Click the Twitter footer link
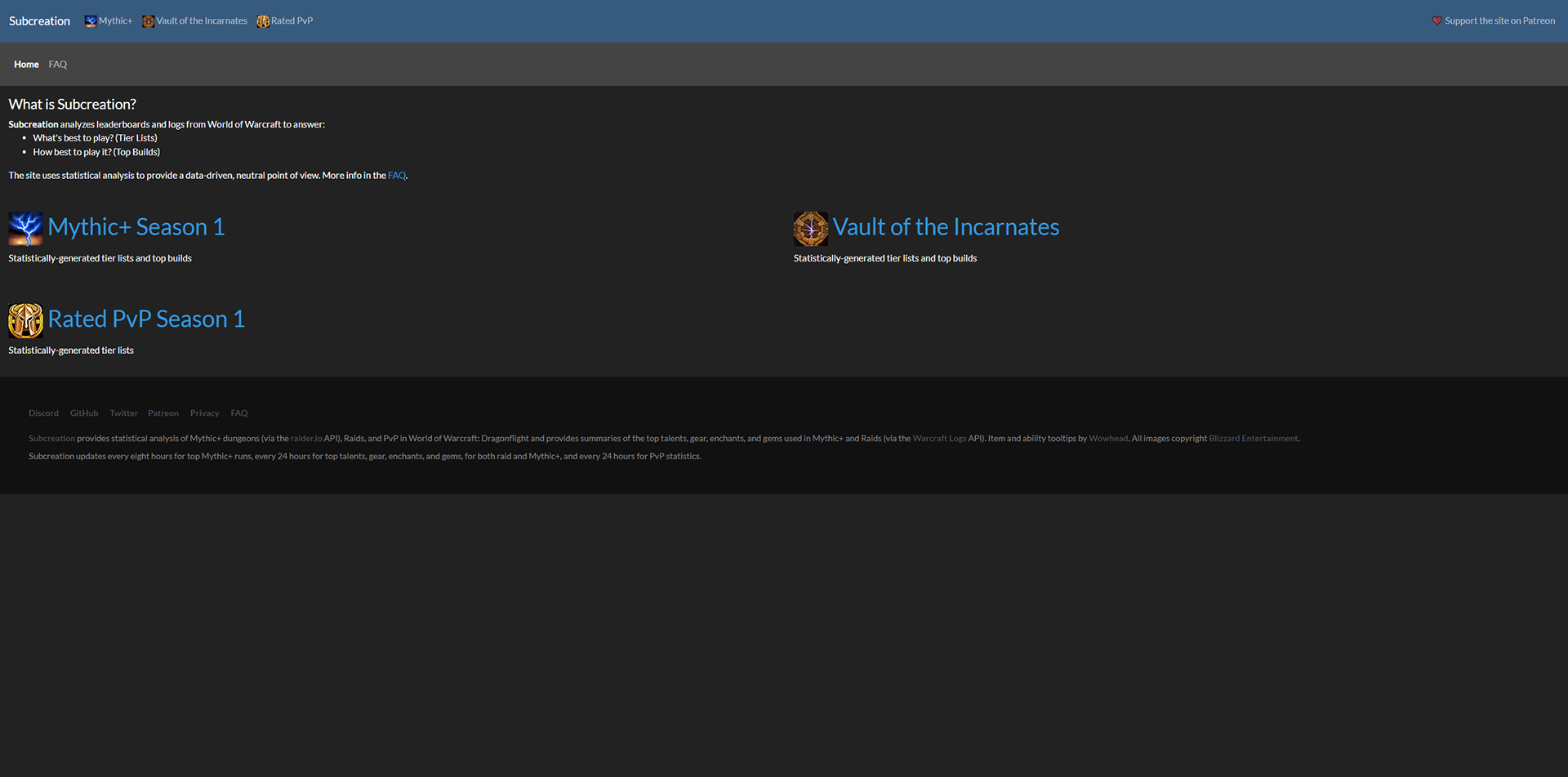This screenshot has width=1568, height=777. tap(123, 413)
